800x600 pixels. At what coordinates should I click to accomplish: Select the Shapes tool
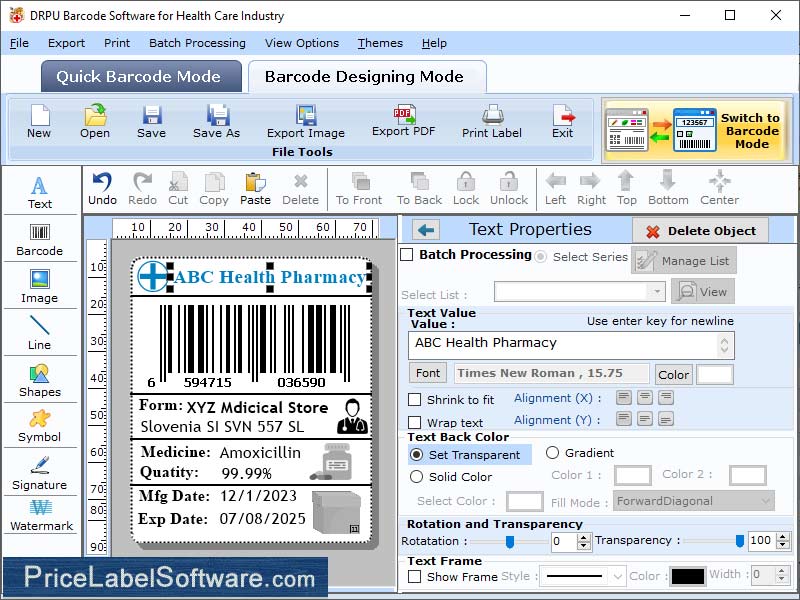pos(40,380)
